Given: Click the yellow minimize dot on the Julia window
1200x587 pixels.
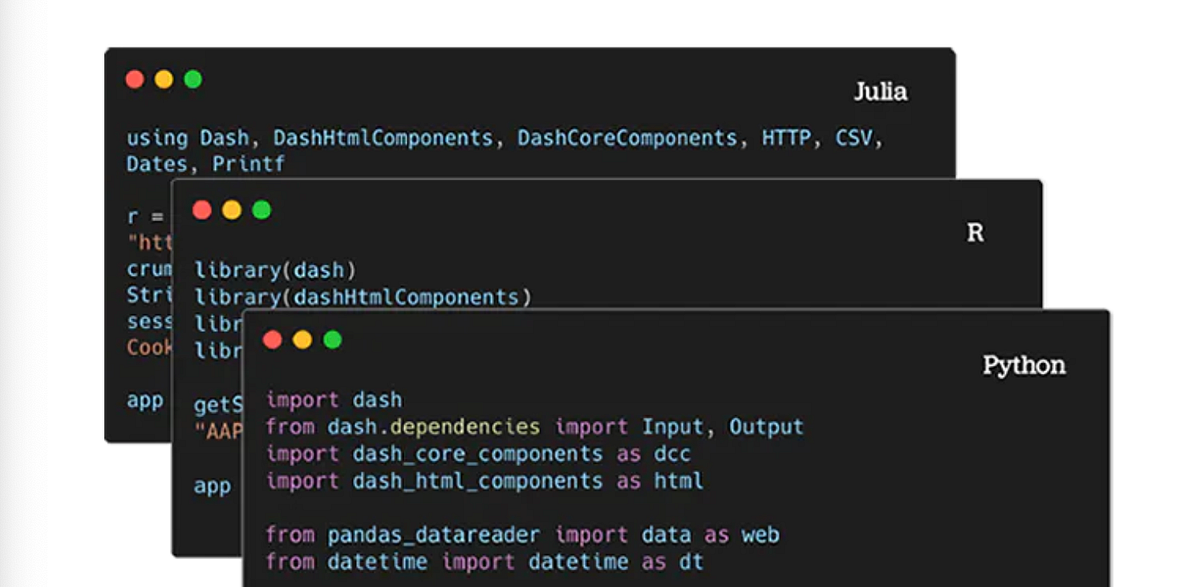Looking at the screenshot, I should pos(162,79).
